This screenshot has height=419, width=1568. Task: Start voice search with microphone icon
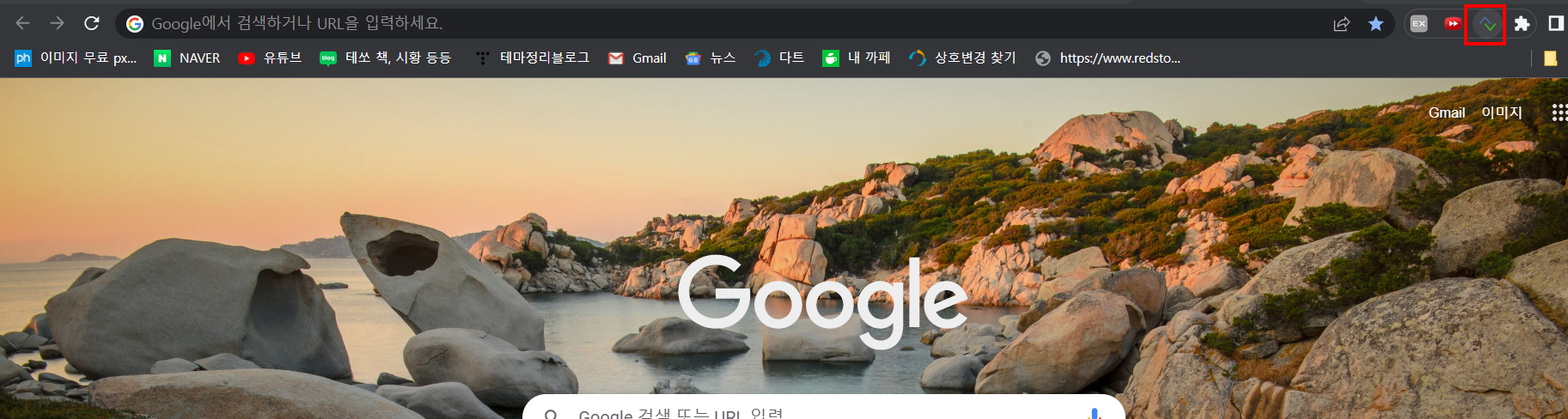[x=1095, y=414]
